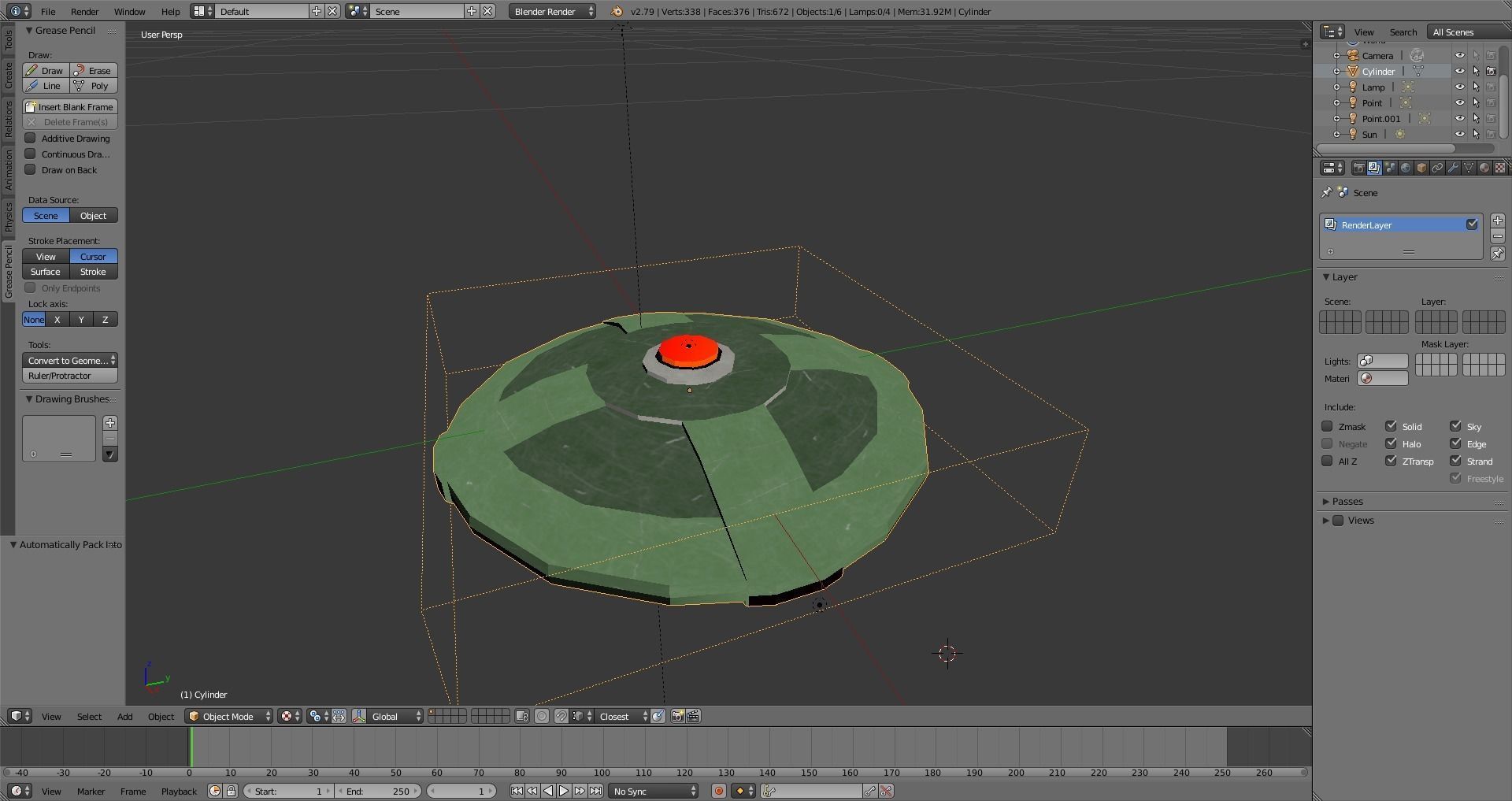Expand the Cylinder object in the outliner
This screenshot has width=1512, height=801.
pyautogui.click(x=1336, y=71)
